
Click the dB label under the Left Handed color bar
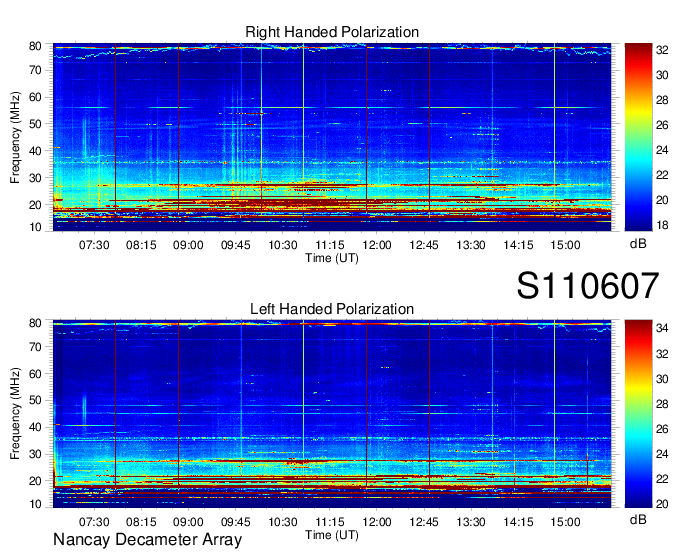click(x=638, y=519)
